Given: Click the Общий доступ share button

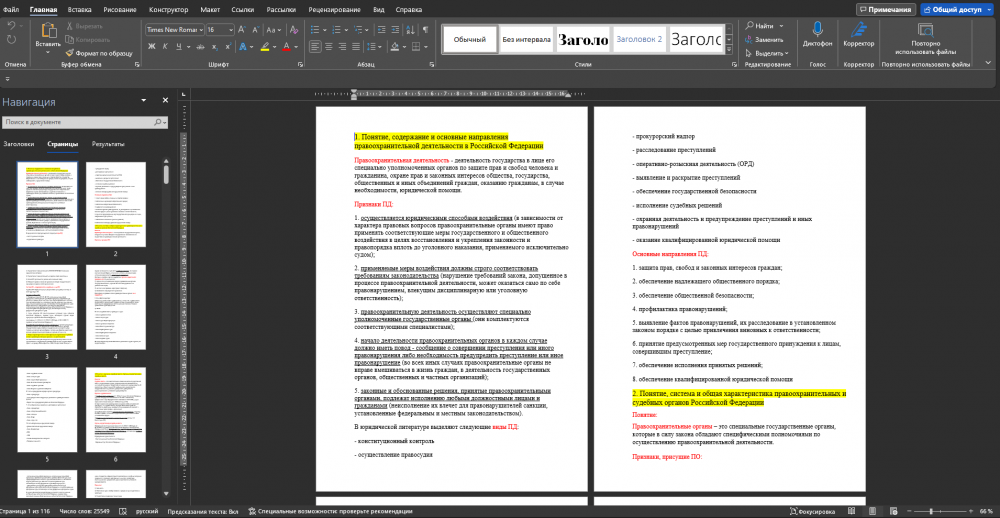Looking at the screenshot, I should (x=956, y=9).
